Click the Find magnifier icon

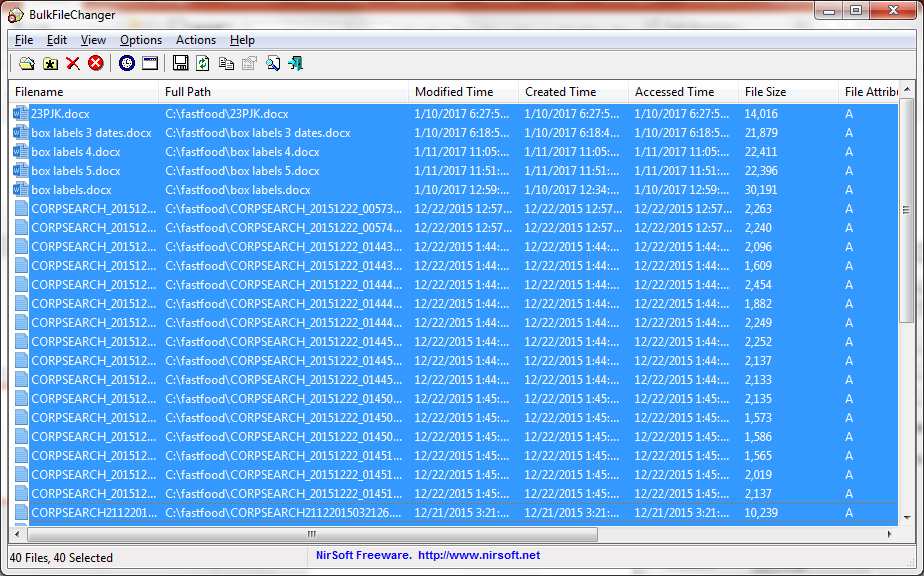point(273,63)
